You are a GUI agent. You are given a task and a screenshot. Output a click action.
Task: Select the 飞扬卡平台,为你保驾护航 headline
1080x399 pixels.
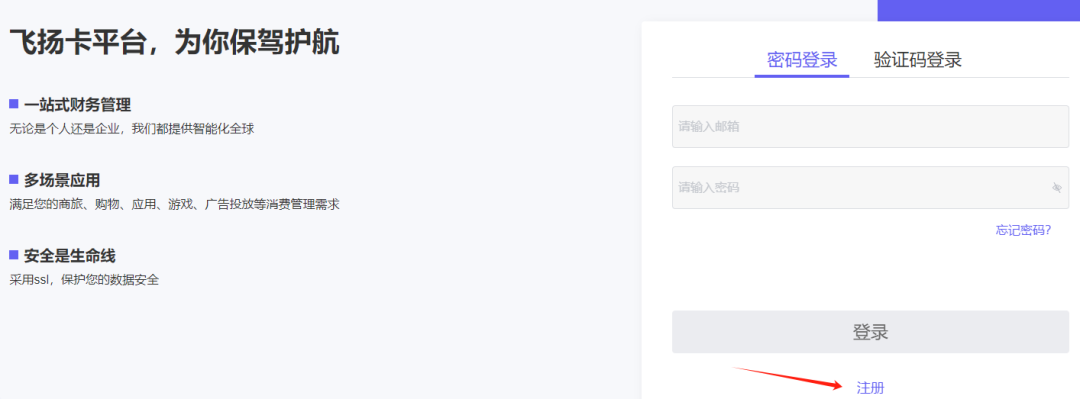[x=174, y=43]
